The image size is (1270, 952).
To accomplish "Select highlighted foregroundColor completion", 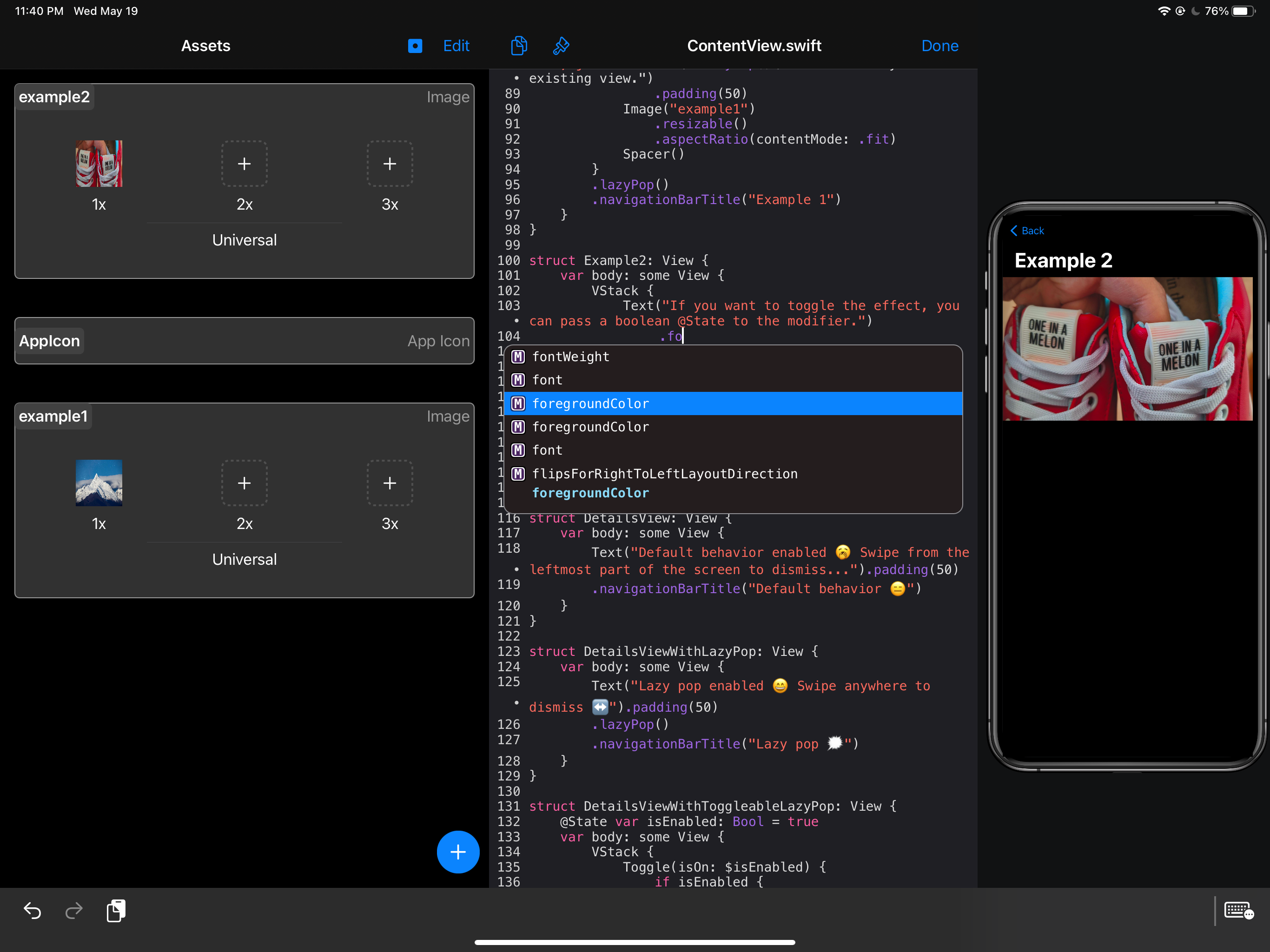I will click(590, 403).
